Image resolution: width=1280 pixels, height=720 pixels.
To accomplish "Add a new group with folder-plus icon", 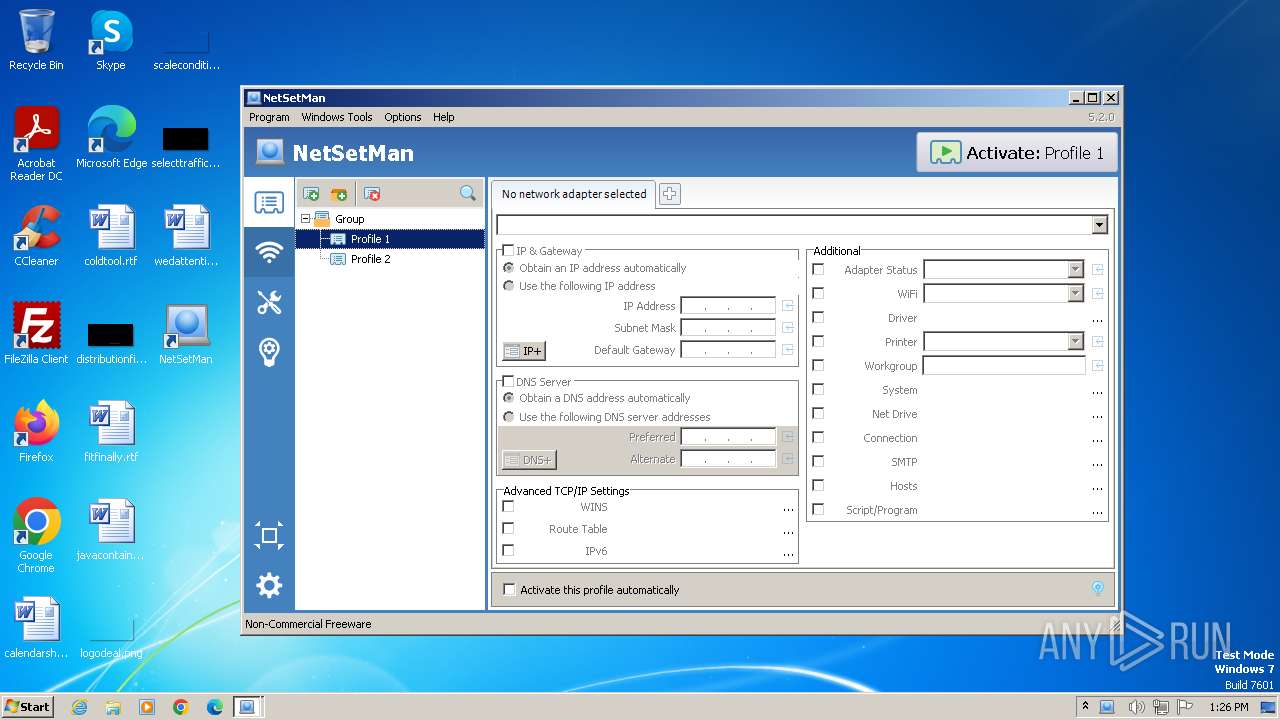I will point(339,194).
